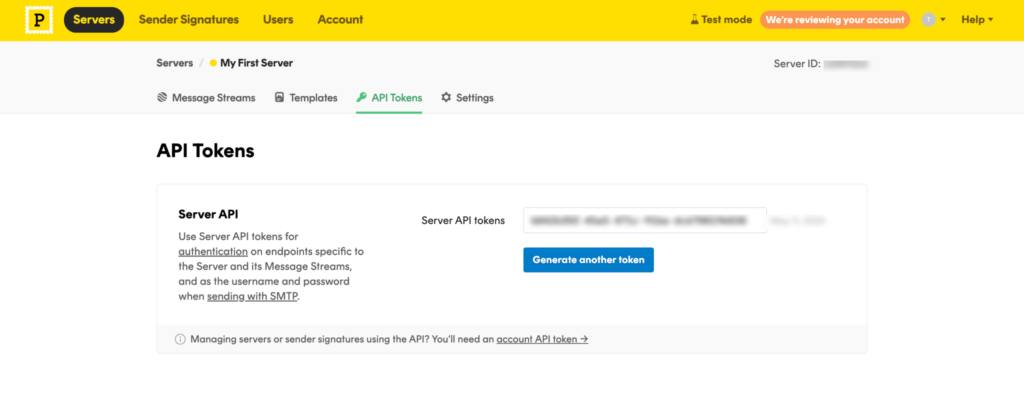Click the We're reviewing your account badge
Image resolution: width=1024 pixels, height=397 pixels.
[835, 20]
